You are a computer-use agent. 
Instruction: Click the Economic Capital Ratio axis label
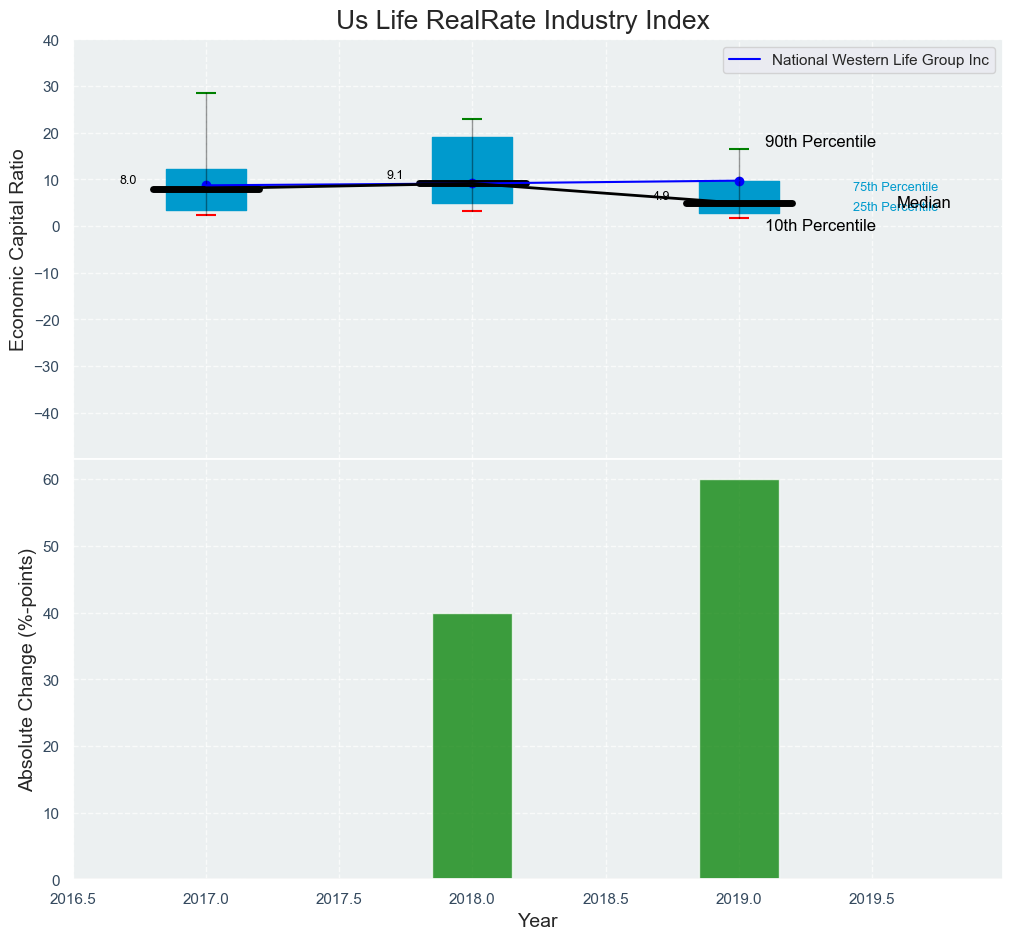tap(17, 246)
